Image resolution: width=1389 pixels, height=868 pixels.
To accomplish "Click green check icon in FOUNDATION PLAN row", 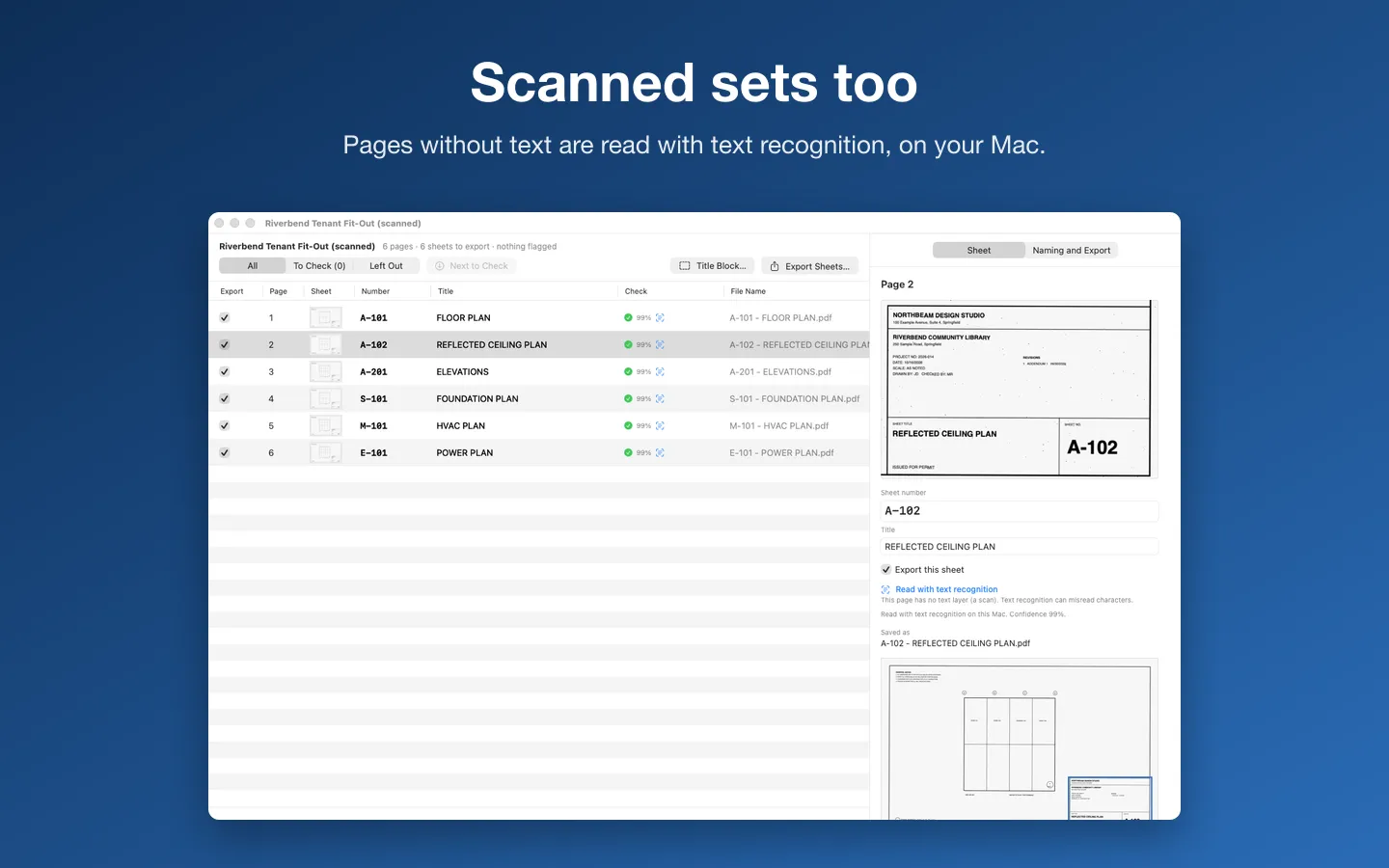I will [x=628, y=398].
